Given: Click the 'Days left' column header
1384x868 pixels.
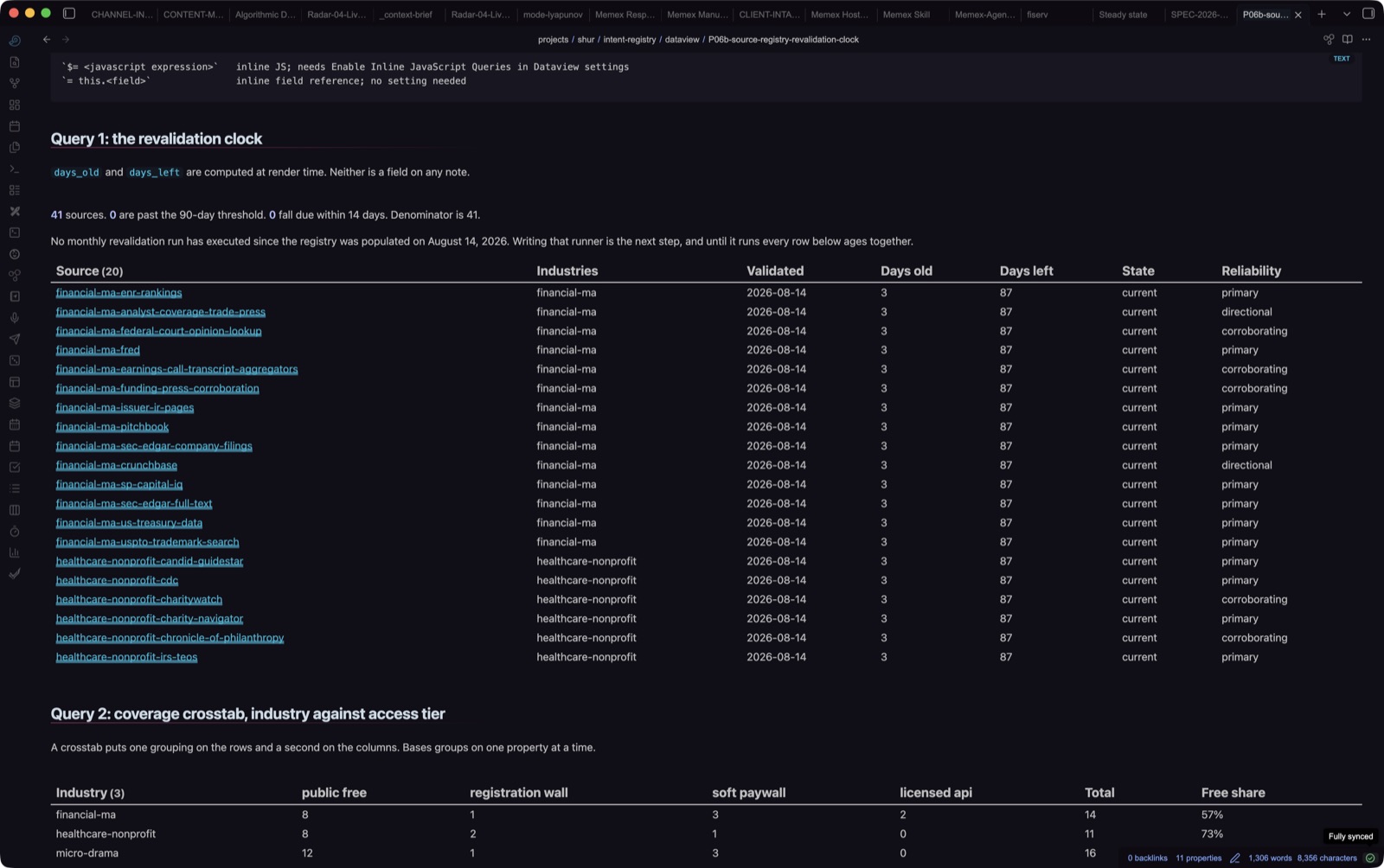Looking at the screenshot, I should point(1026,271).
